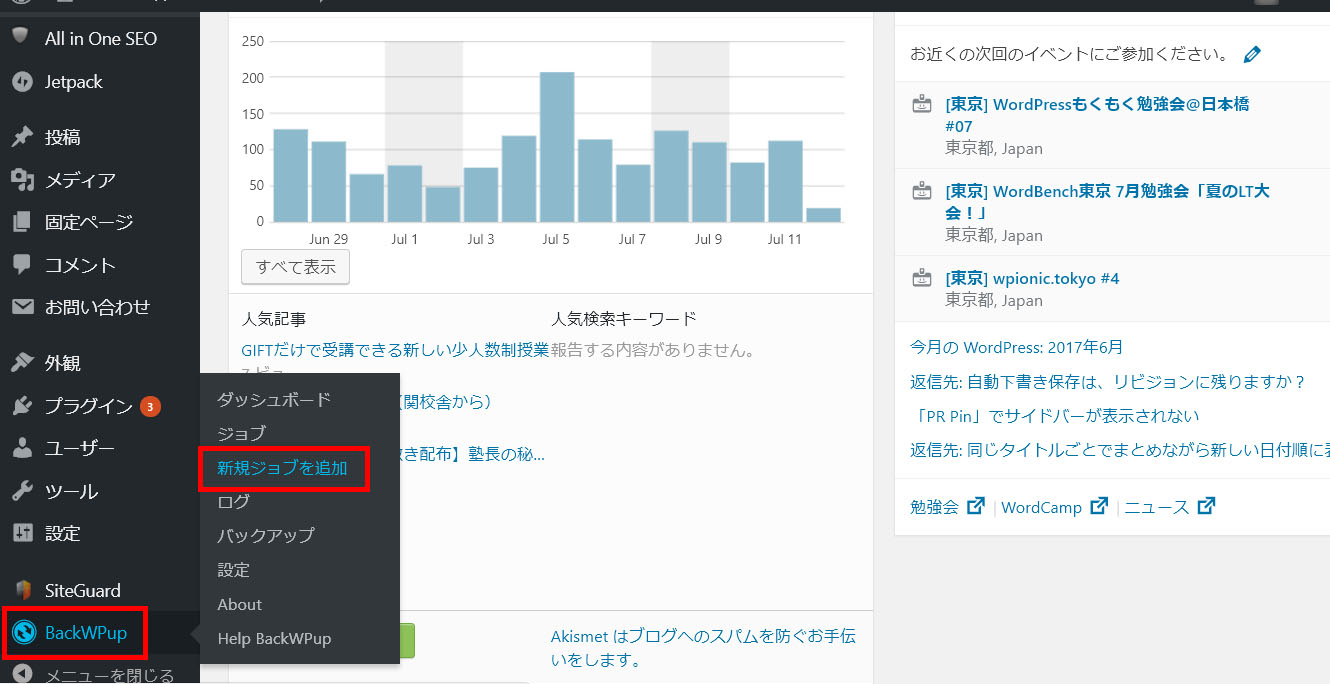
Task: Open the WordPressもくもく勉強会＠日本橋 #07 event
Action: click(x=1097, y=115)
